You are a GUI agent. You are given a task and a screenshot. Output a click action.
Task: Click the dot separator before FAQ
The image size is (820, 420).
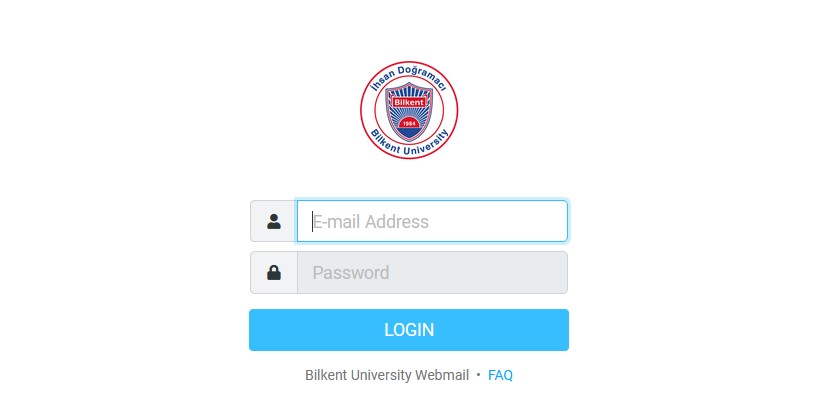tap(478, 375)
